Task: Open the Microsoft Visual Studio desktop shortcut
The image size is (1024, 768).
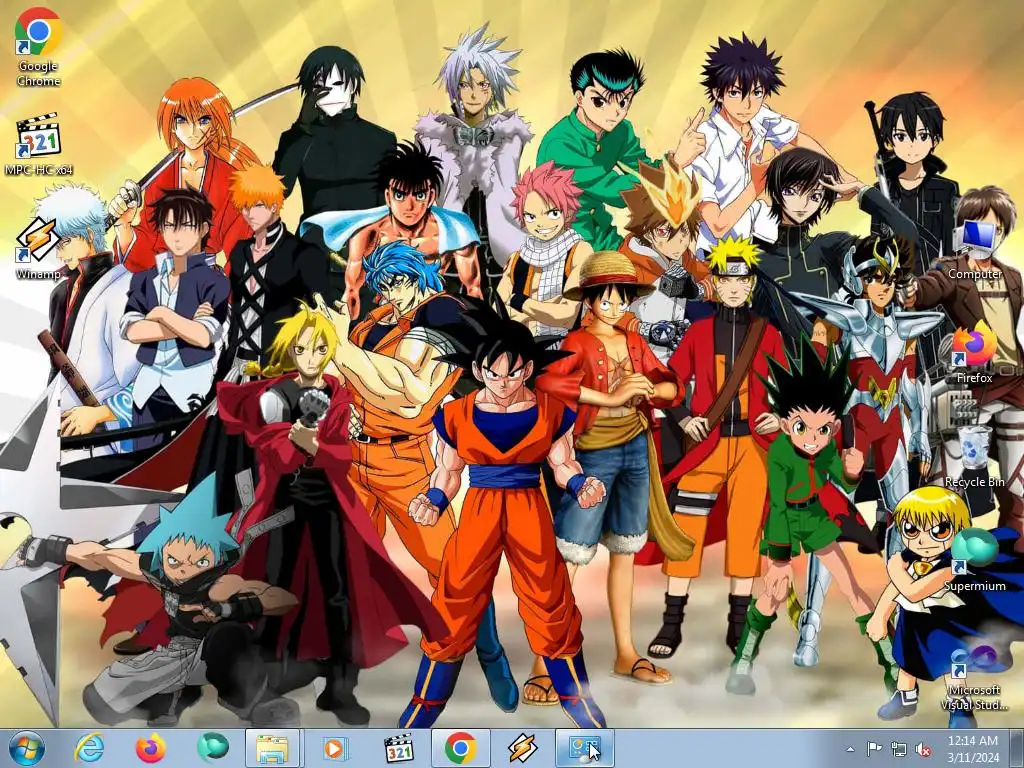Action: [x=974, y=677]
